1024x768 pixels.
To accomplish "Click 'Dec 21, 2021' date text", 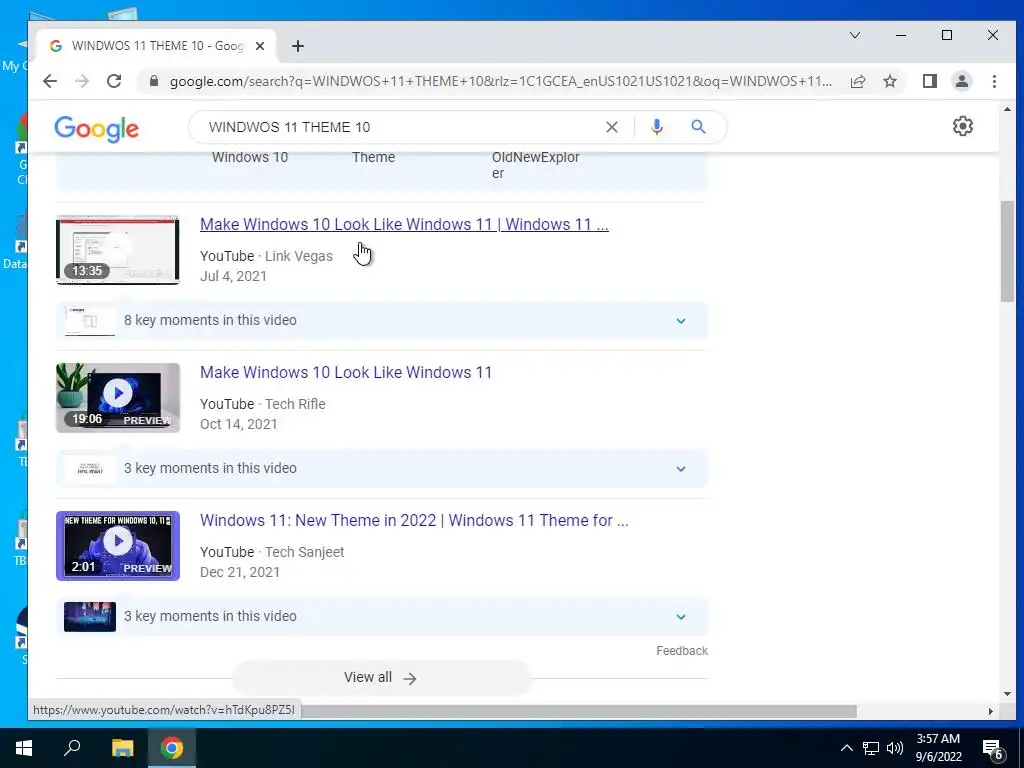I will [x=240, y=572].
